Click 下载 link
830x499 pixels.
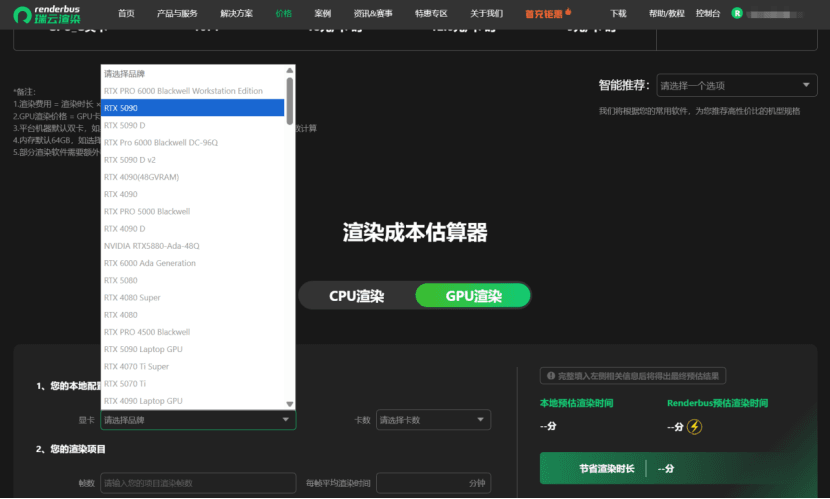coord(618,13)
